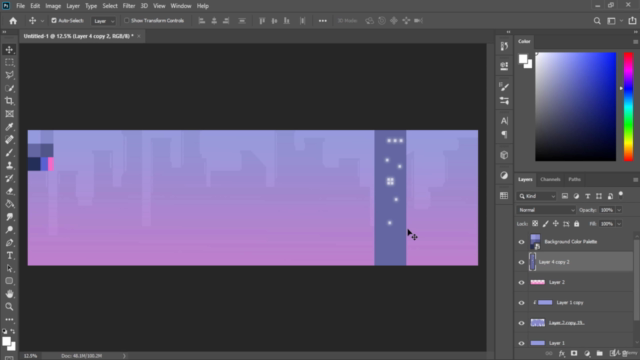Open the Image menu
This screenshot has height=360, width=640.
(53, 6)
